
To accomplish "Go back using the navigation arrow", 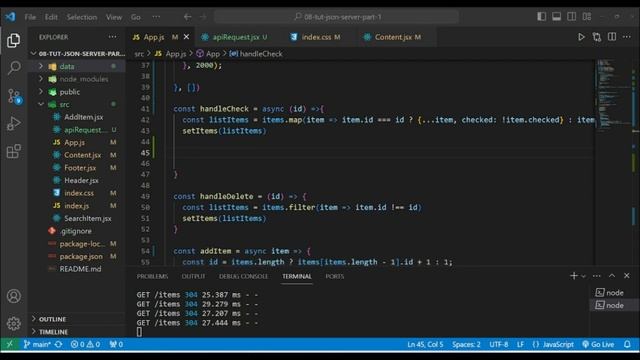I will coord(187,17).
